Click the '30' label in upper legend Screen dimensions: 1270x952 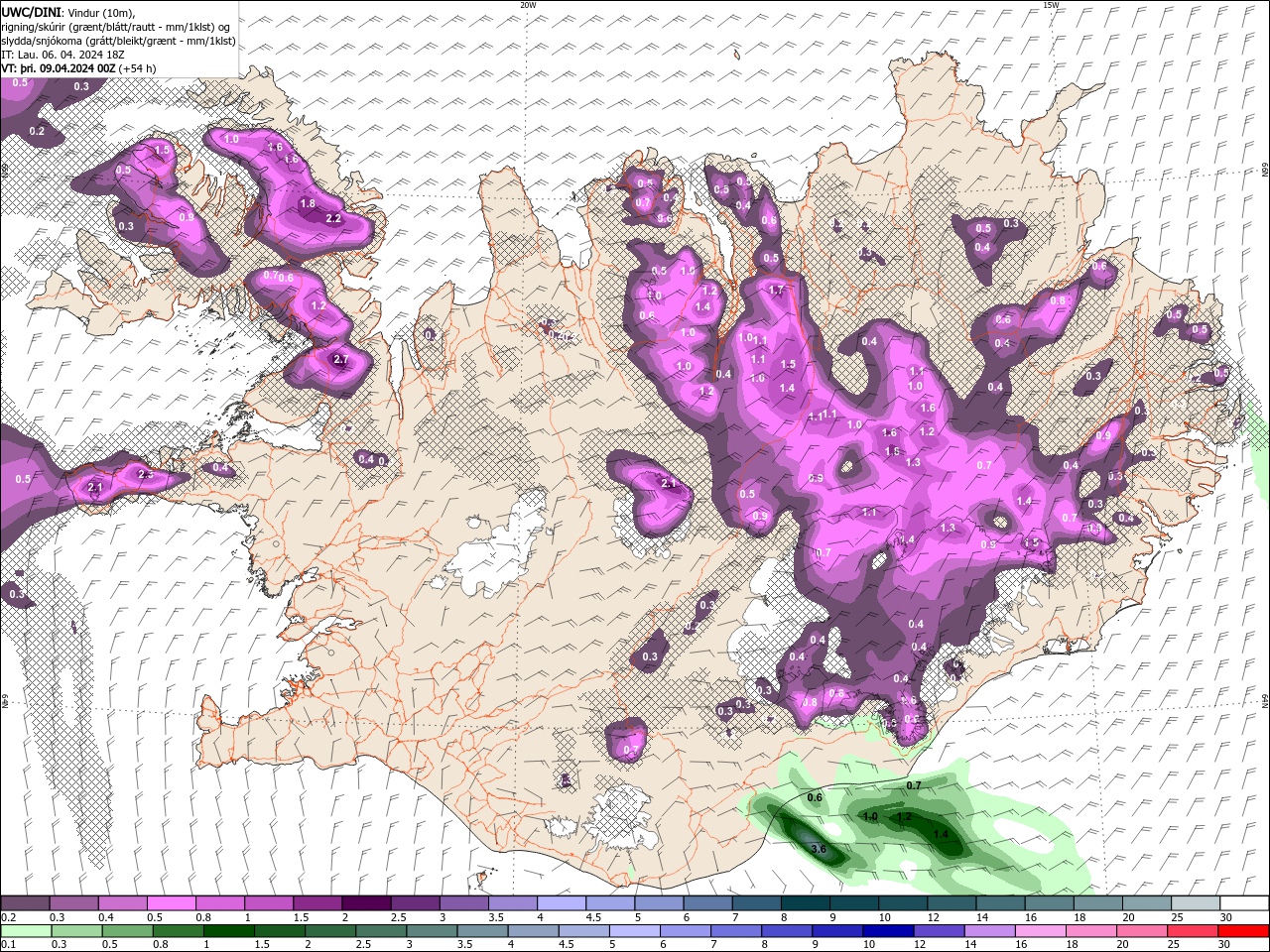[x=1225, y=917]
